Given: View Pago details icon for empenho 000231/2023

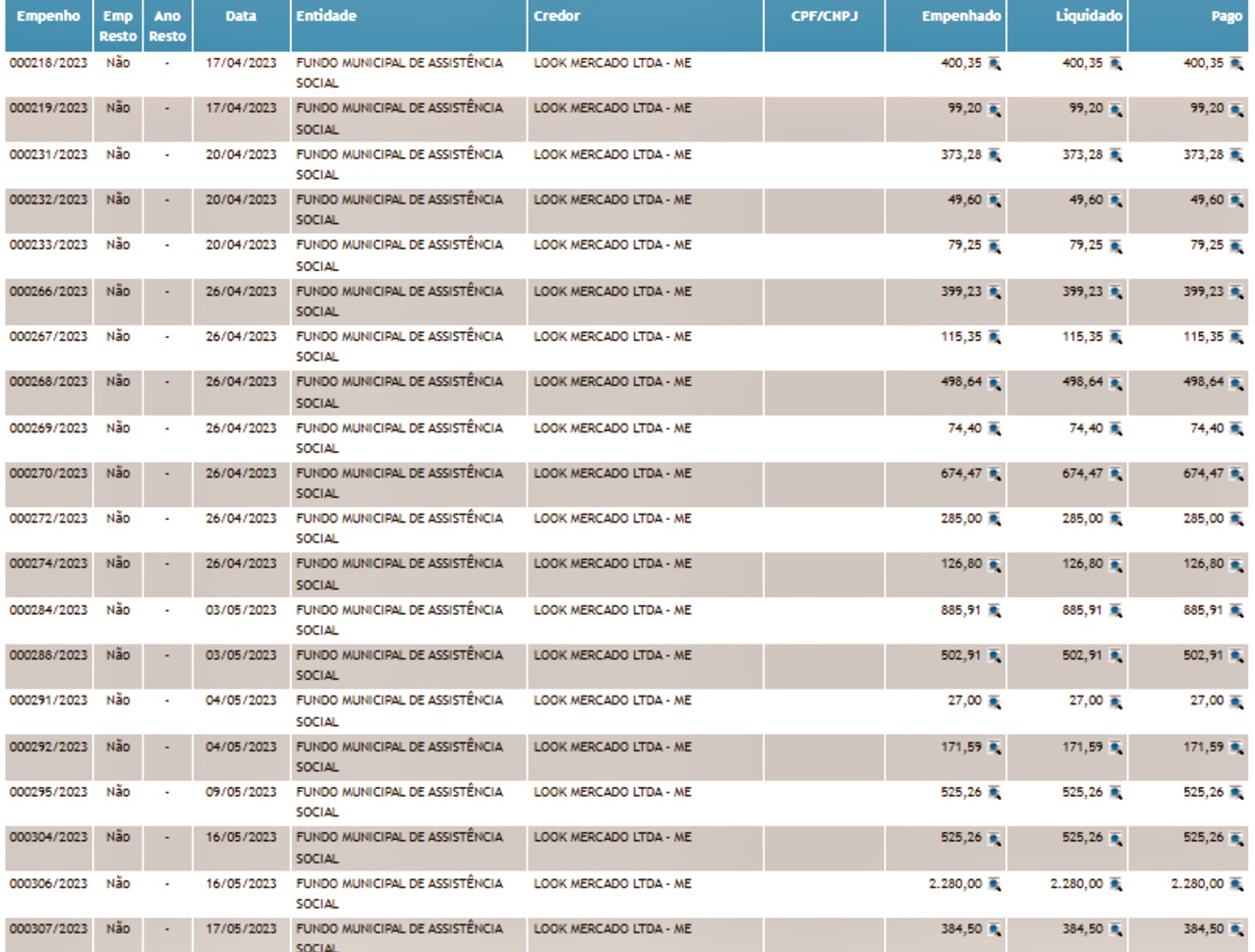Looking at the screenshot, I should (x=1236, y=155).
